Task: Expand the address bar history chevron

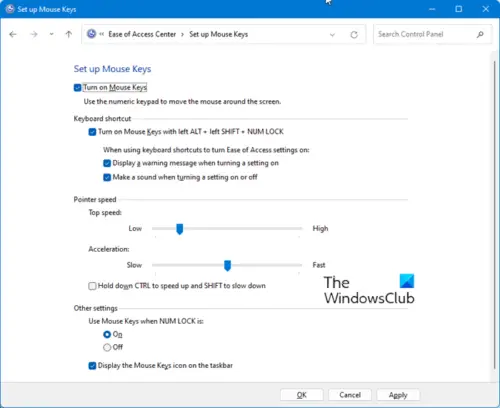Action: pos(332,35)
